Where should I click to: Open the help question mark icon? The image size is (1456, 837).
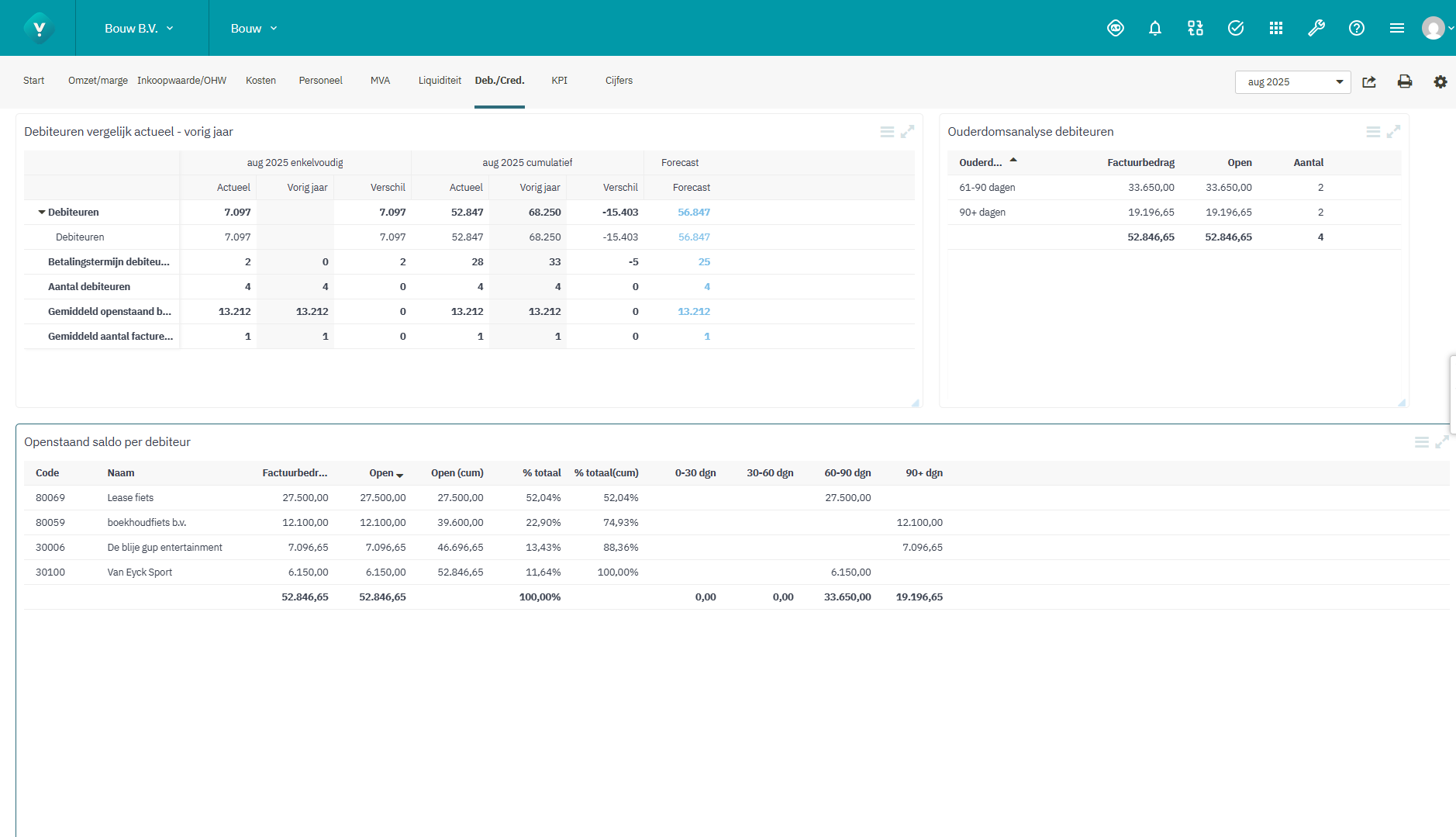1356,28
